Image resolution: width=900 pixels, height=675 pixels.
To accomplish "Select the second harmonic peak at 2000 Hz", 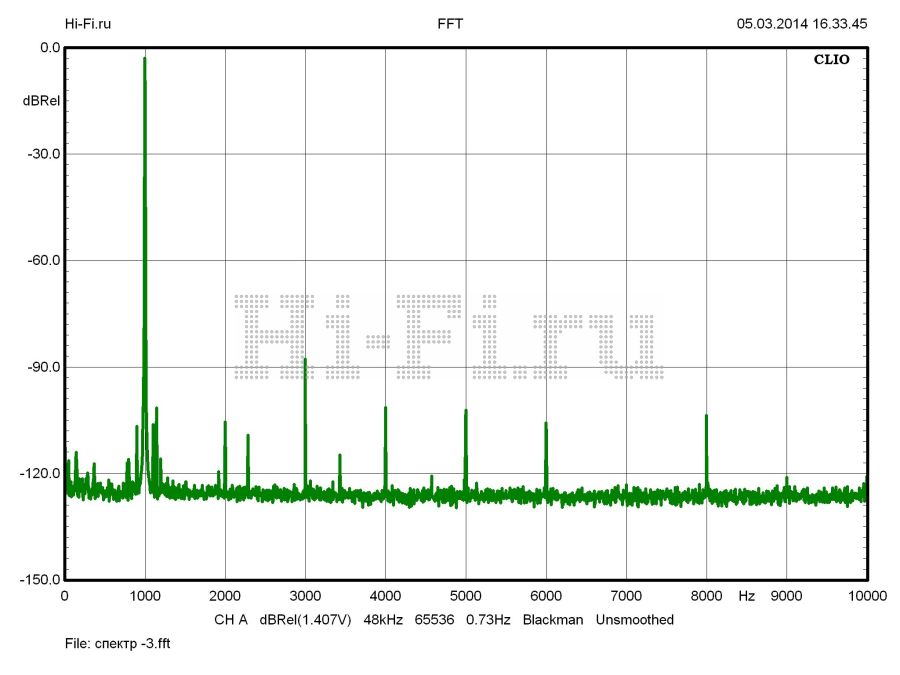I will click(x=225, y=425).
